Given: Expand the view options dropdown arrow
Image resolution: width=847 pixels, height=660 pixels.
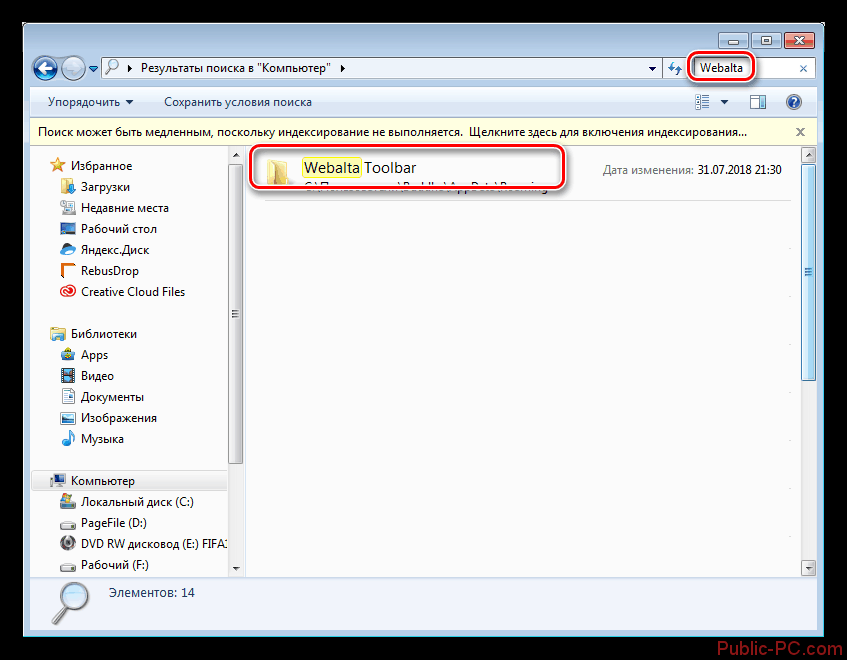Looking at the screenshot, I should tap(724, 102).
